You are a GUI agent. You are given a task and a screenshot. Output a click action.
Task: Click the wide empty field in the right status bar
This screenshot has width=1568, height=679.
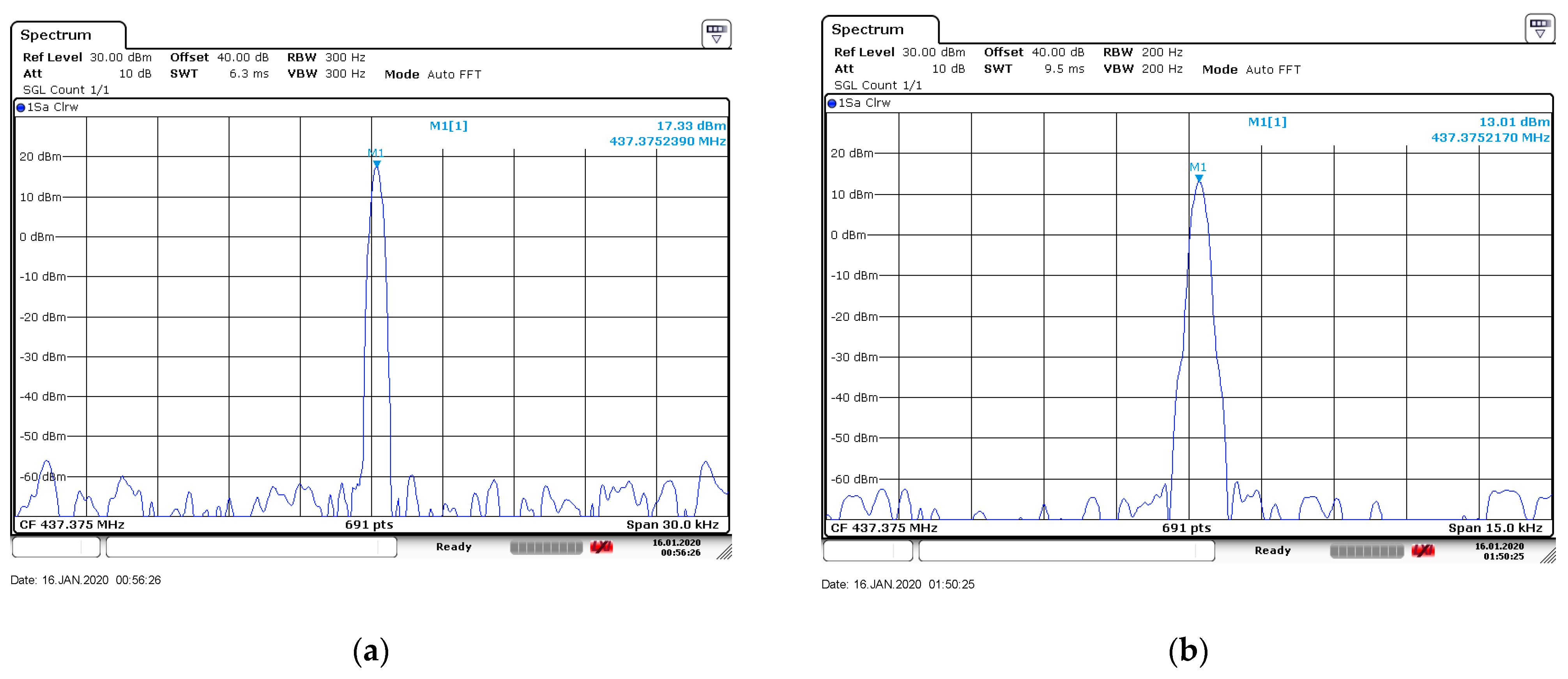point(1066,551)
